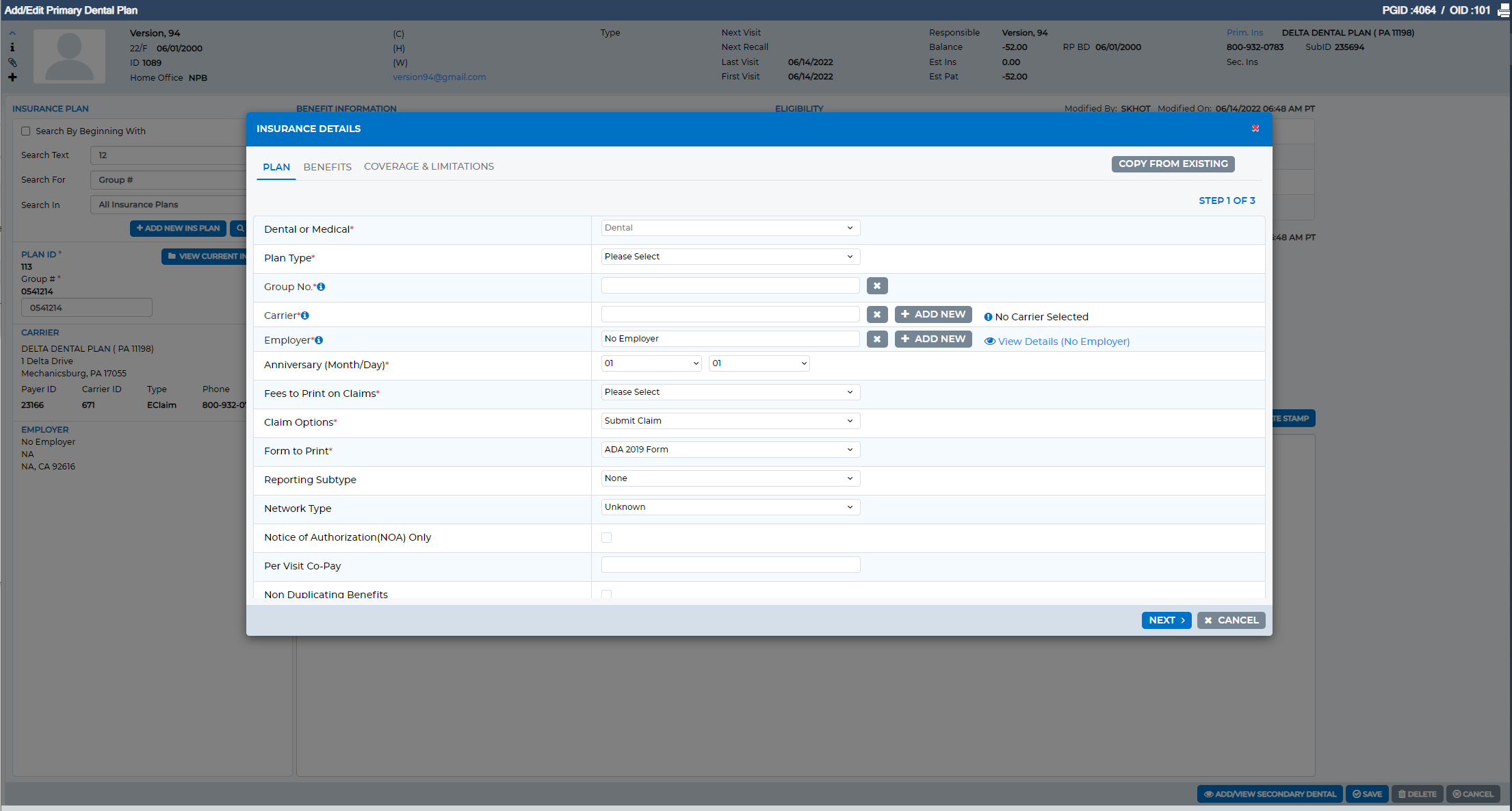Click the clear icon beside Group No. field
Viewport: 1512px width, 811px height.
point(877,285)
